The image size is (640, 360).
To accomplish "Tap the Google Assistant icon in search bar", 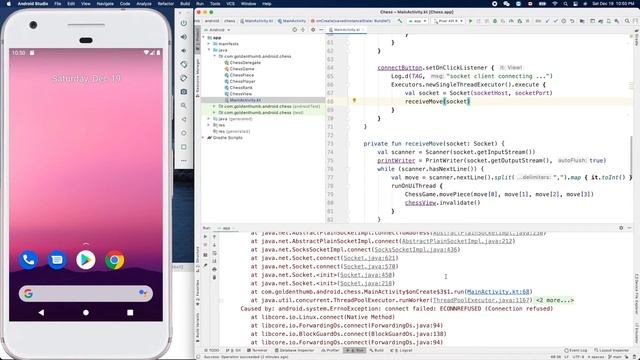I will [142, 293].
